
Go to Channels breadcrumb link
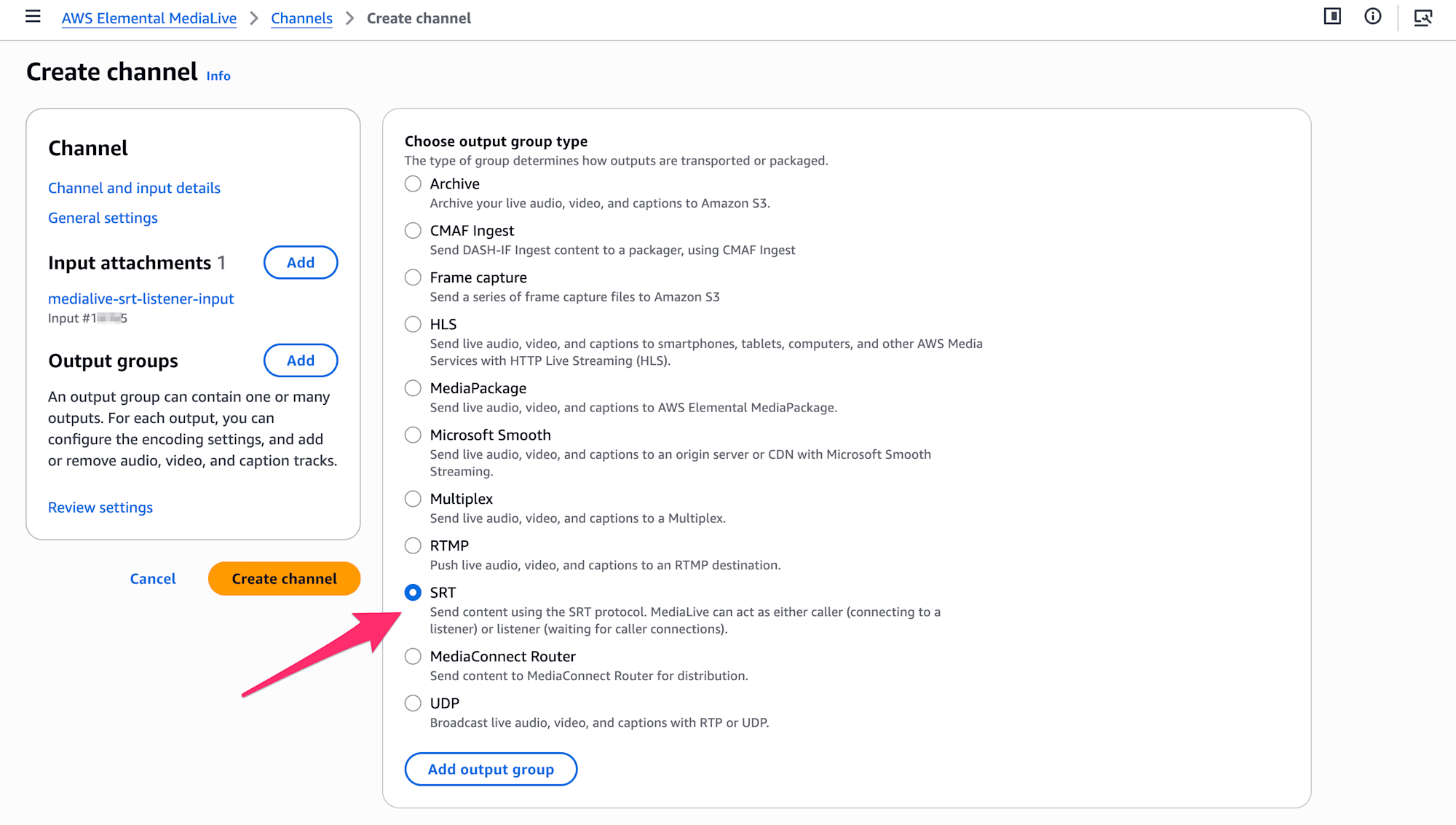click(x=301, y=18)
